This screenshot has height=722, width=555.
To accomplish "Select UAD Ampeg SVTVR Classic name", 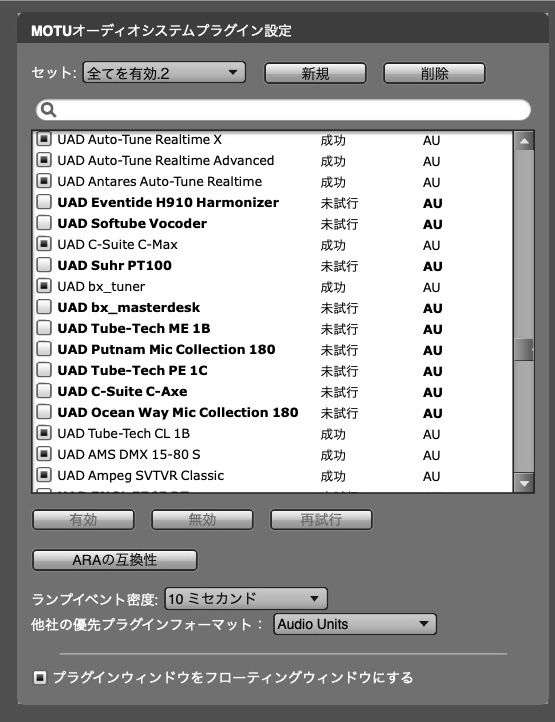I will click(x=140, y=475).
